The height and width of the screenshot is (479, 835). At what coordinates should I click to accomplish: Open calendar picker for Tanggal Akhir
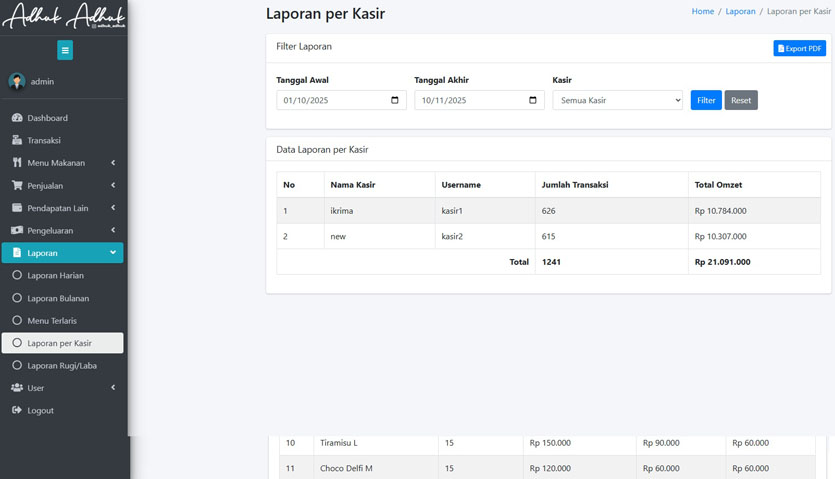(533, 100)
